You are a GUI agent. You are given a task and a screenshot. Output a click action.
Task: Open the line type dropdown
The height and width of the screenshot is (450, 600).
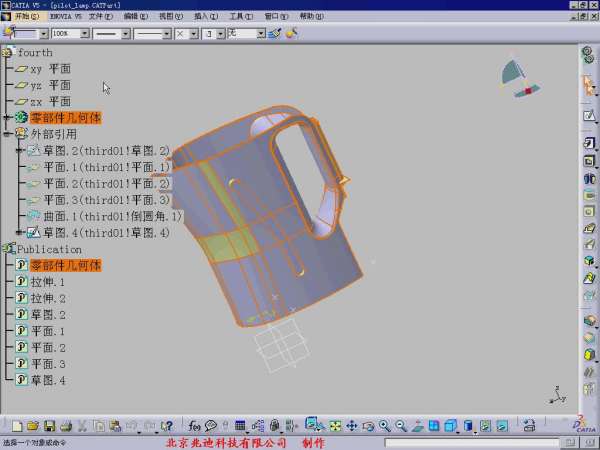coord(166,34)
